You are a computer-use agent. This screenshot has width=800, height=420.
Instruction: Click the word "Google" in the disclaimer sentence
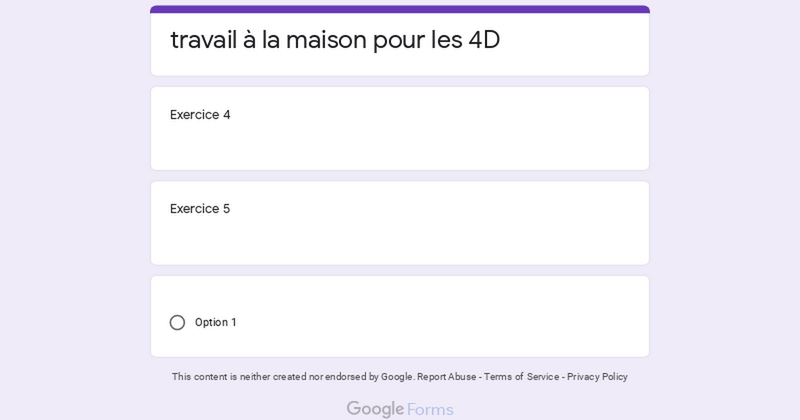[x=396, y=377]
